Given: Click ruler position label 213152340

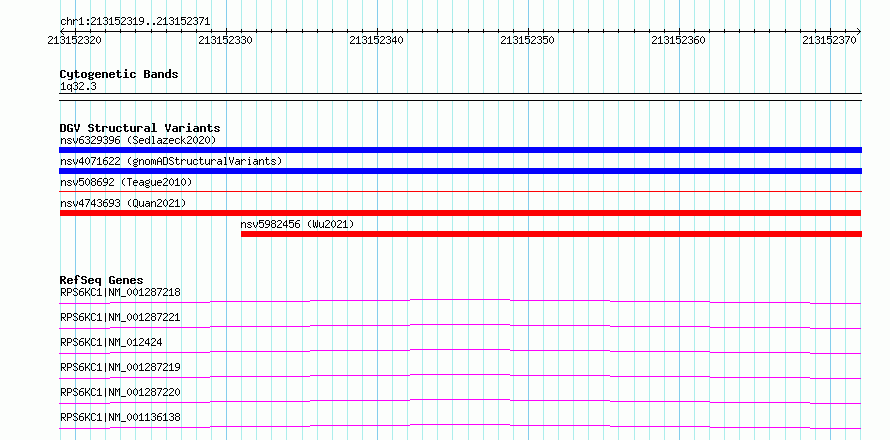Looking at the screenshot, I should point(377,40).
